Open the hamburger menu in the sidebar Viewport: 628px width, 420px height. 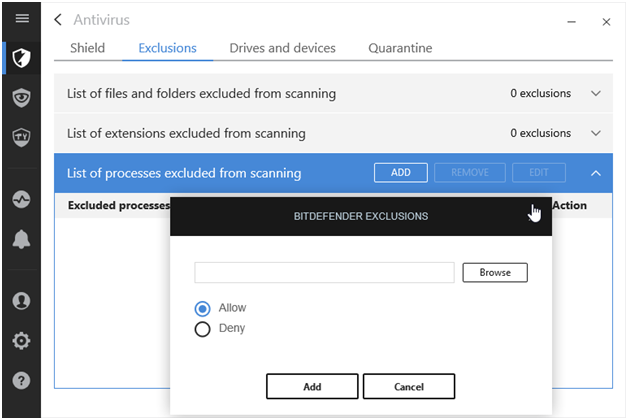pos(22,18)
